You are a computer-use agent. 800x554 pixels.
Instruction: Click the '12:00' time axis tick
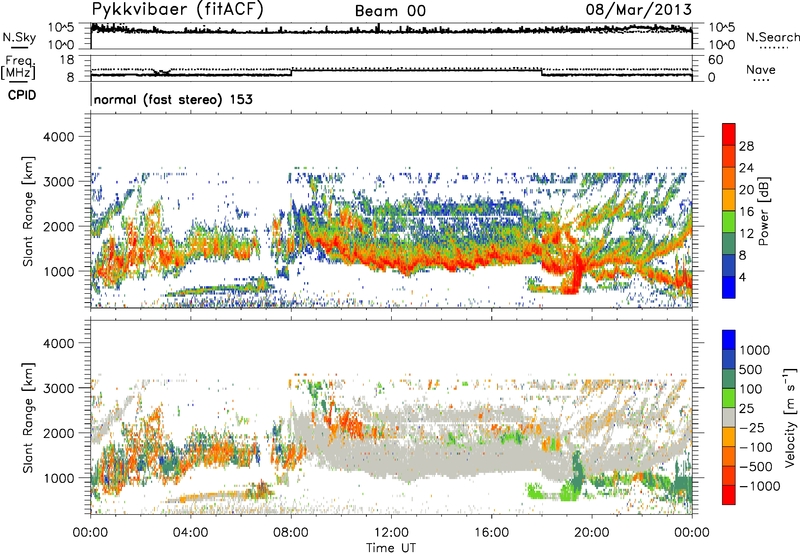tap(391, 533)
